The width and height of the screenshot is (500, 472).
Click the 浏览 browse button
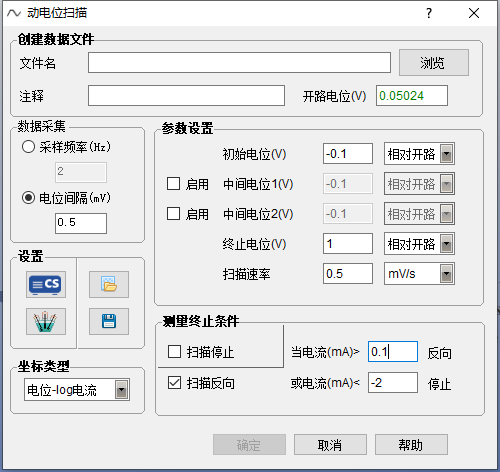pyautogui.click(x=434, y=63)
